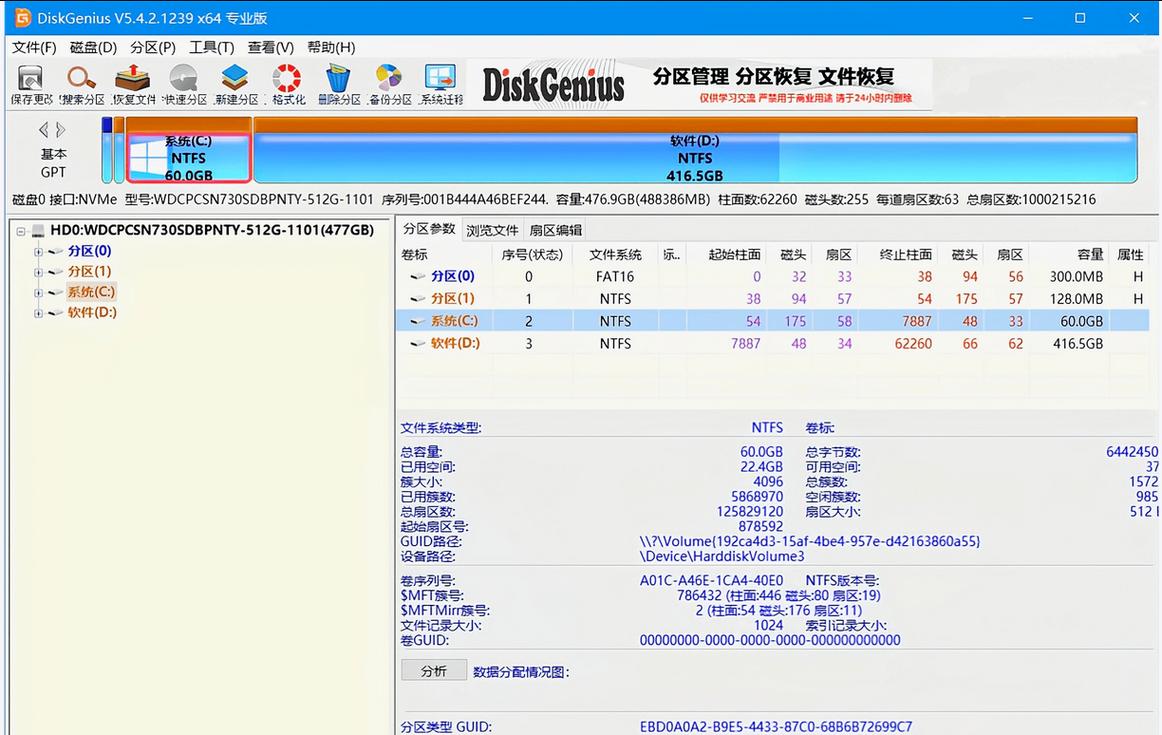
Task: Open the 搜索分区 partition search tool
Action: (x=81, y=84)
